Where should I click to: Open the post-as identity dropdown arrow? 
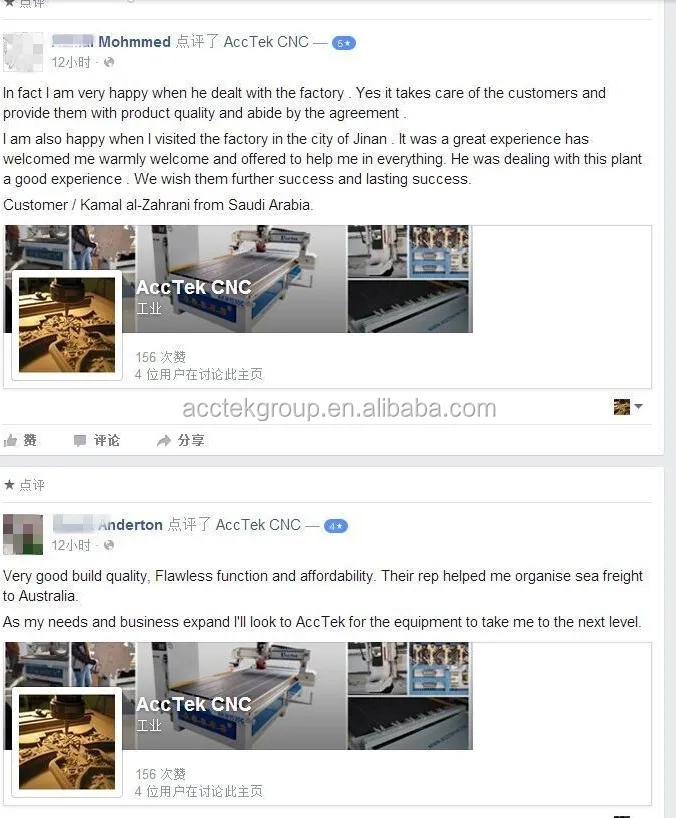[x=639, y=406]
